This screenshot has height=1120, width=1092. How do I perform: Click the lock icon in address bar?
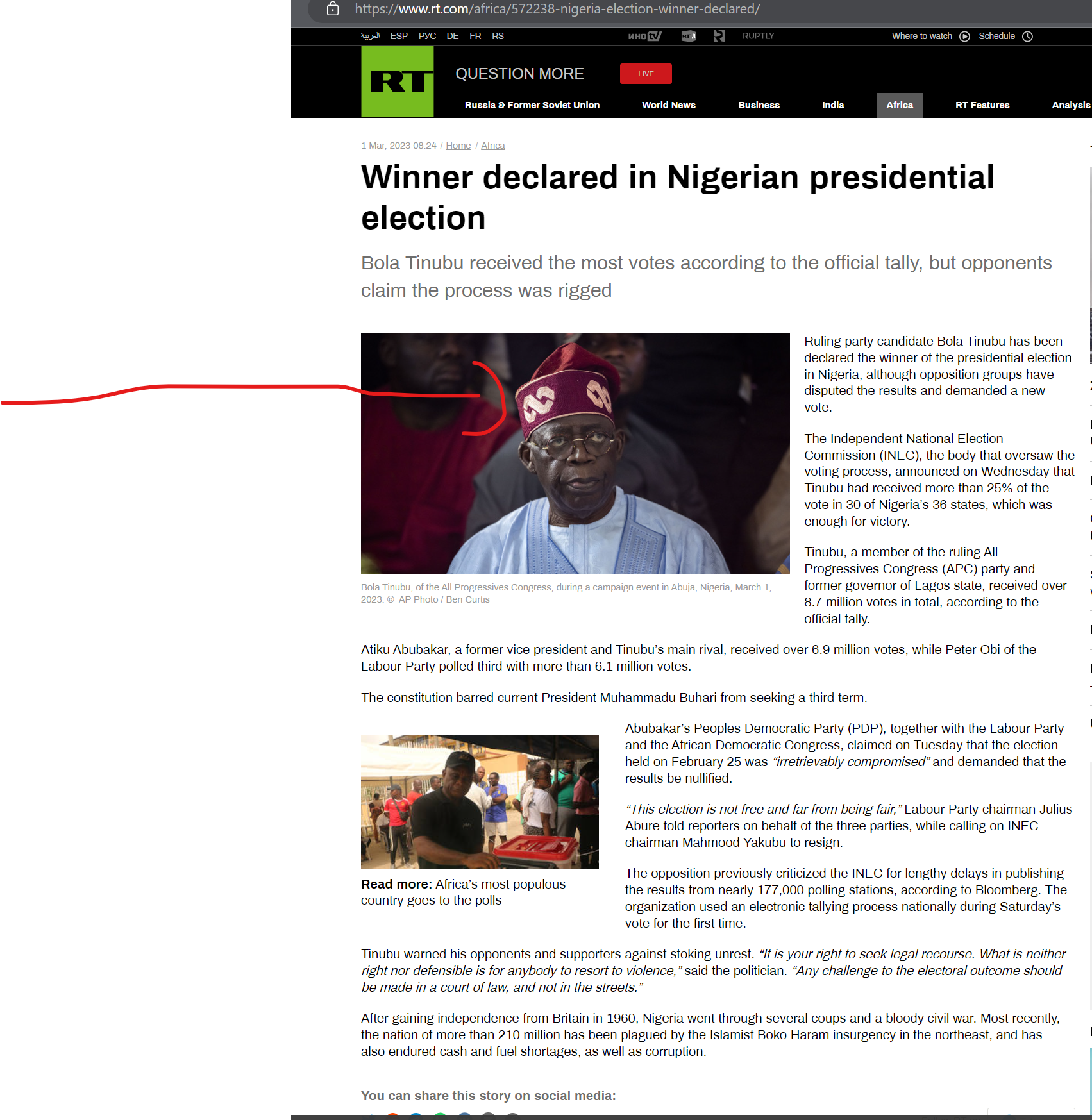click(x=333, y=9)
